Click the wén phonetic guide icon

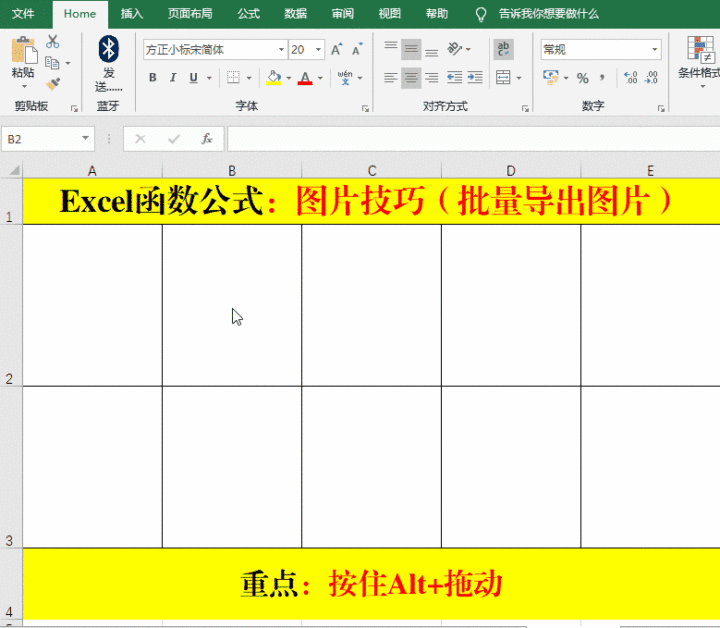345,78
